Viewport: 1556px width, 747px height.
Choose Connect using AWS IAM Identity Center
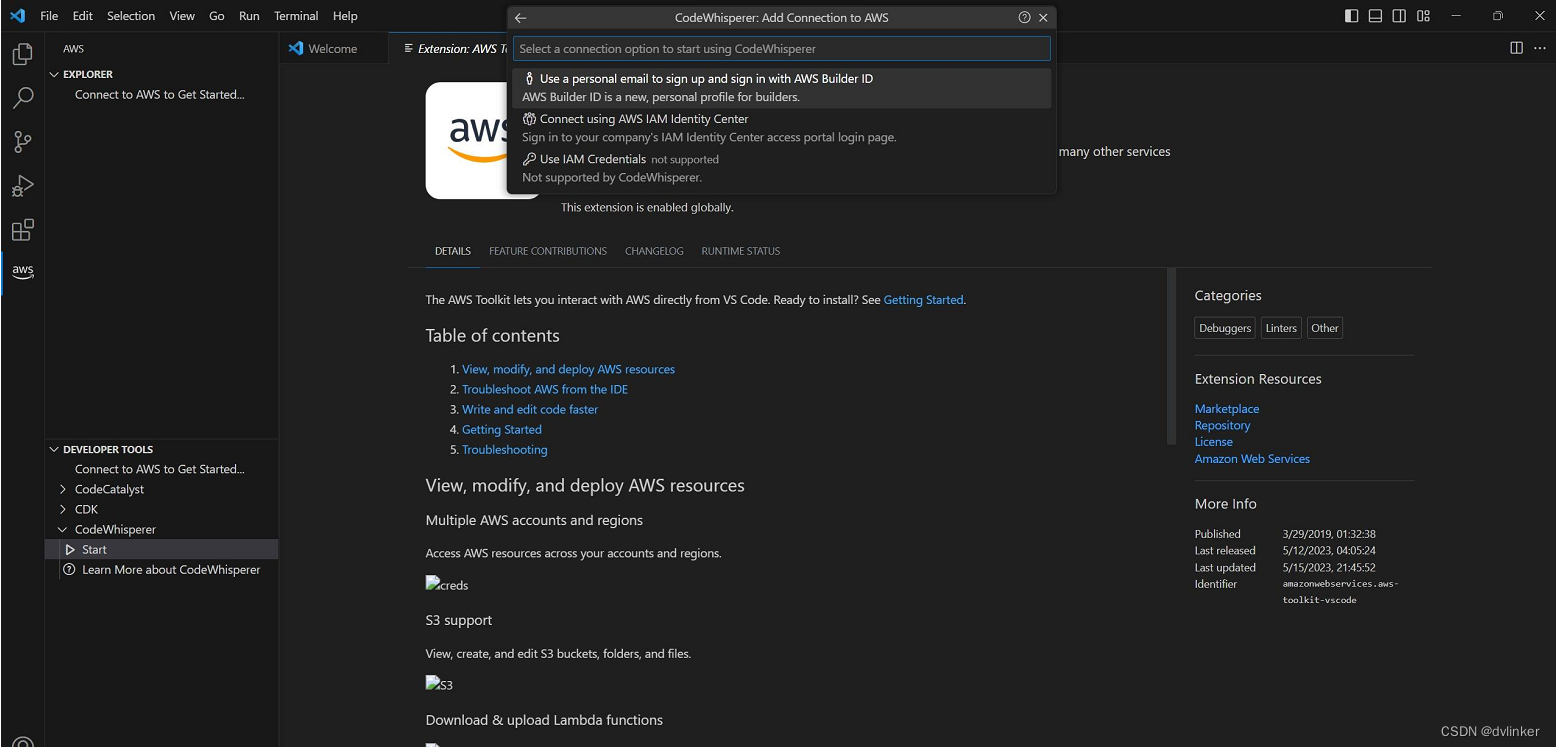pyautogui.click(x=781, y=128)
